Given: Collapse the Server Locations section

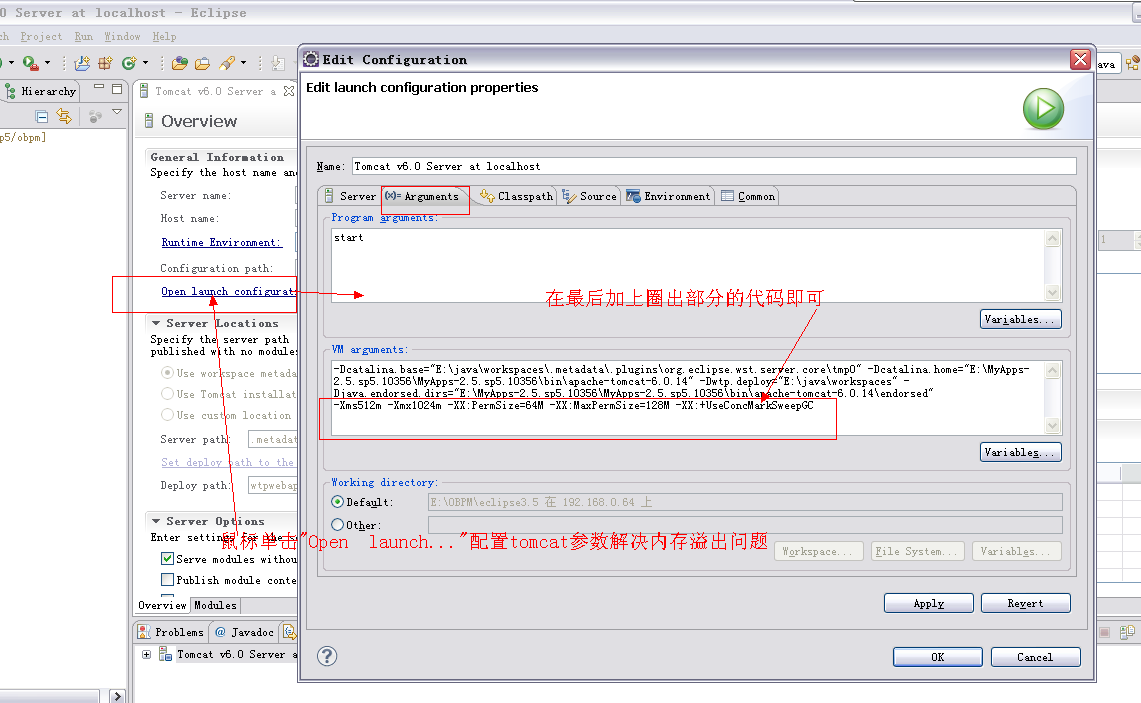Looking at the screenshot, I should (x=156, y=322).
